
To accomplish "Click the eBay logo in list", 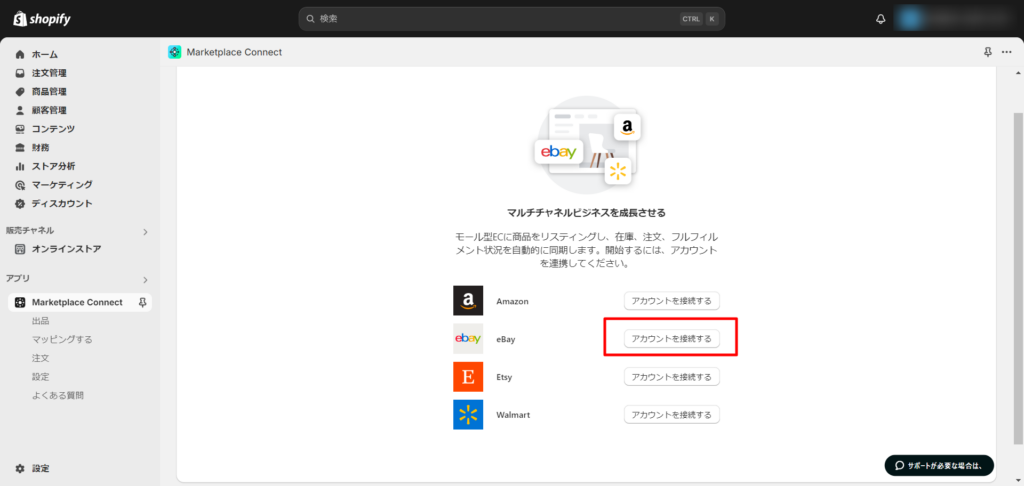I will click(468, 338).
